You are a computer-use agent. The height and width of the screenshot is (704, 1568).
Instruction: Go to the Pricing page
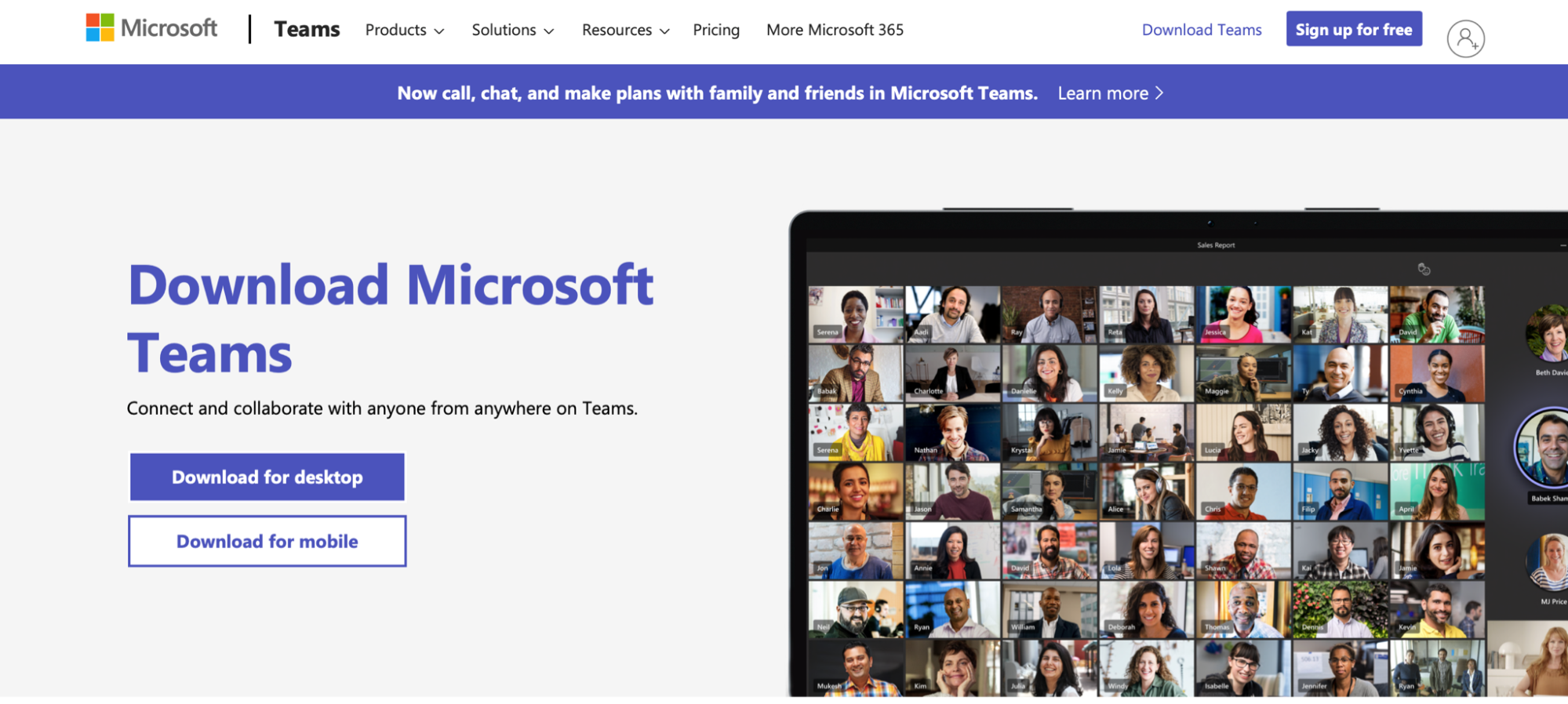715,30
